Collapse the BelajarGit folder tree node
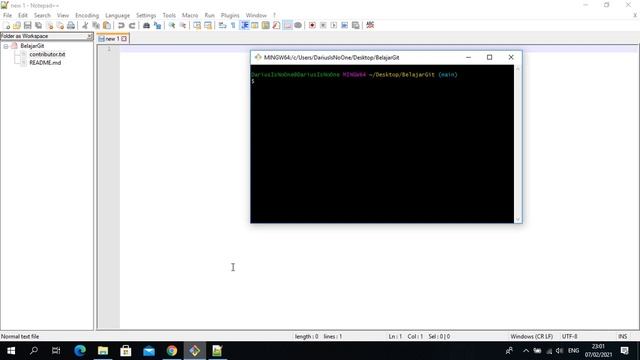 click(x=6, y=46)
